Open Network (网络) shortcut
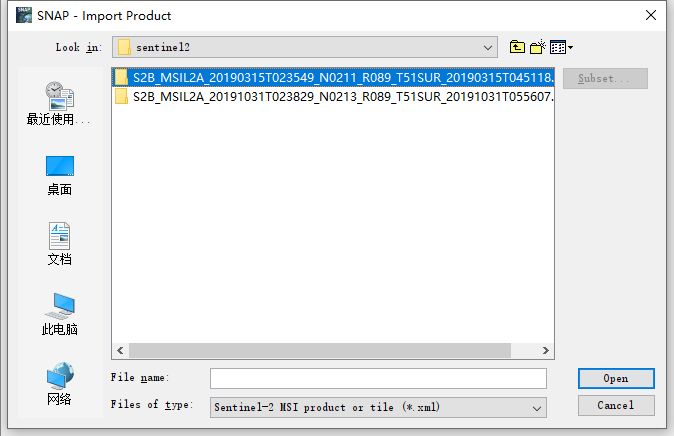Image resolution: width=674 pixels, height=436 pixels. click(59, 384)
